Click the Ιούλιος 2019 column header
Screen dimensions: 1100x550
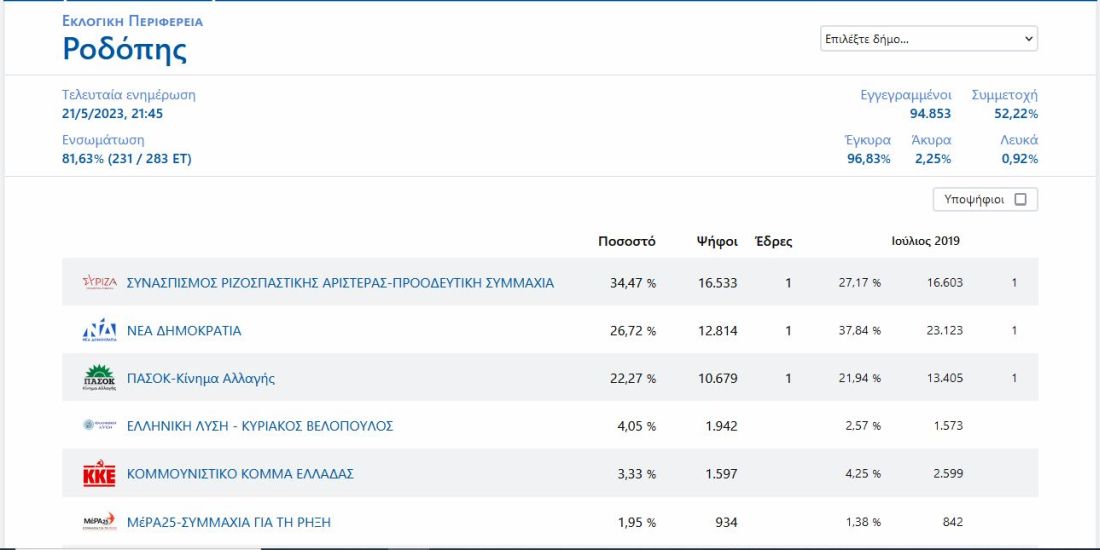(925, 241)
